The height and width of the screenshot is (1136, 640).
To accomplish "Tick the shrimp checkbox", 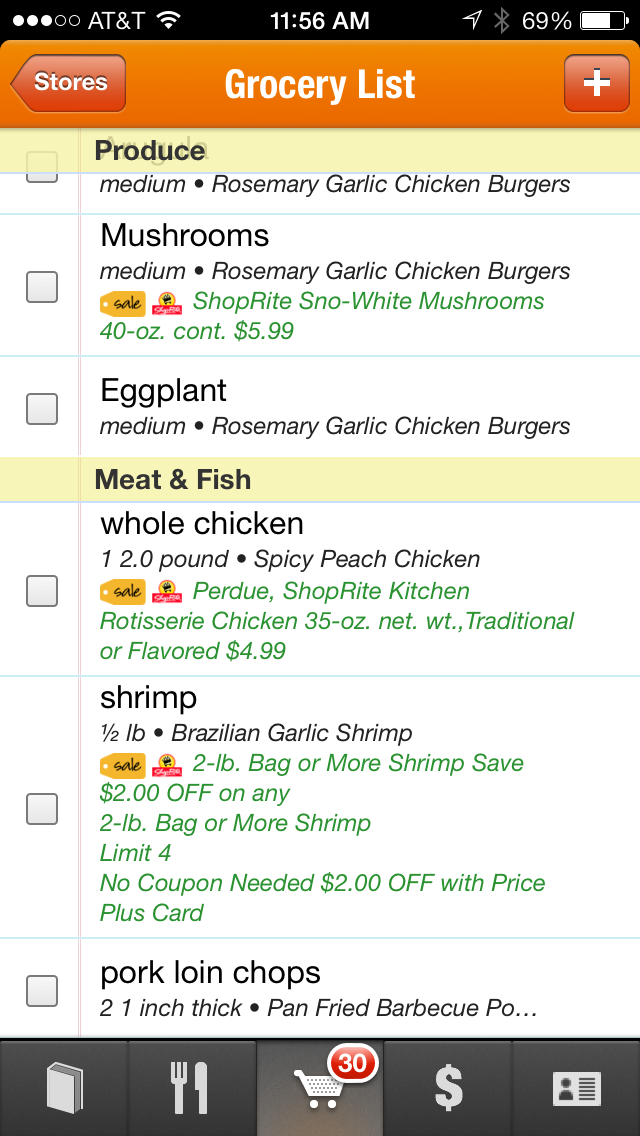I will [41, 808].
